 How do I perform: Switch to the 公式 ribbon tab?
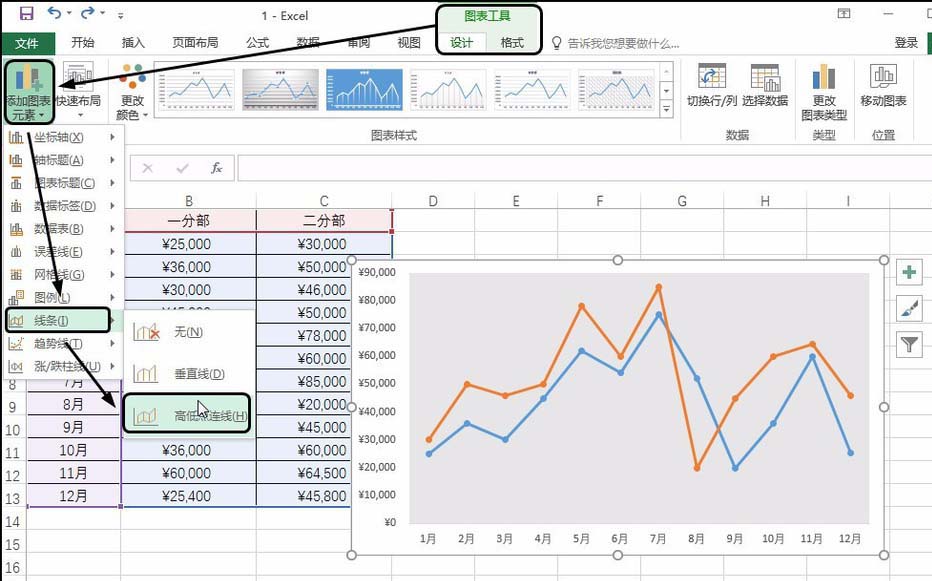tap(257, 42)
